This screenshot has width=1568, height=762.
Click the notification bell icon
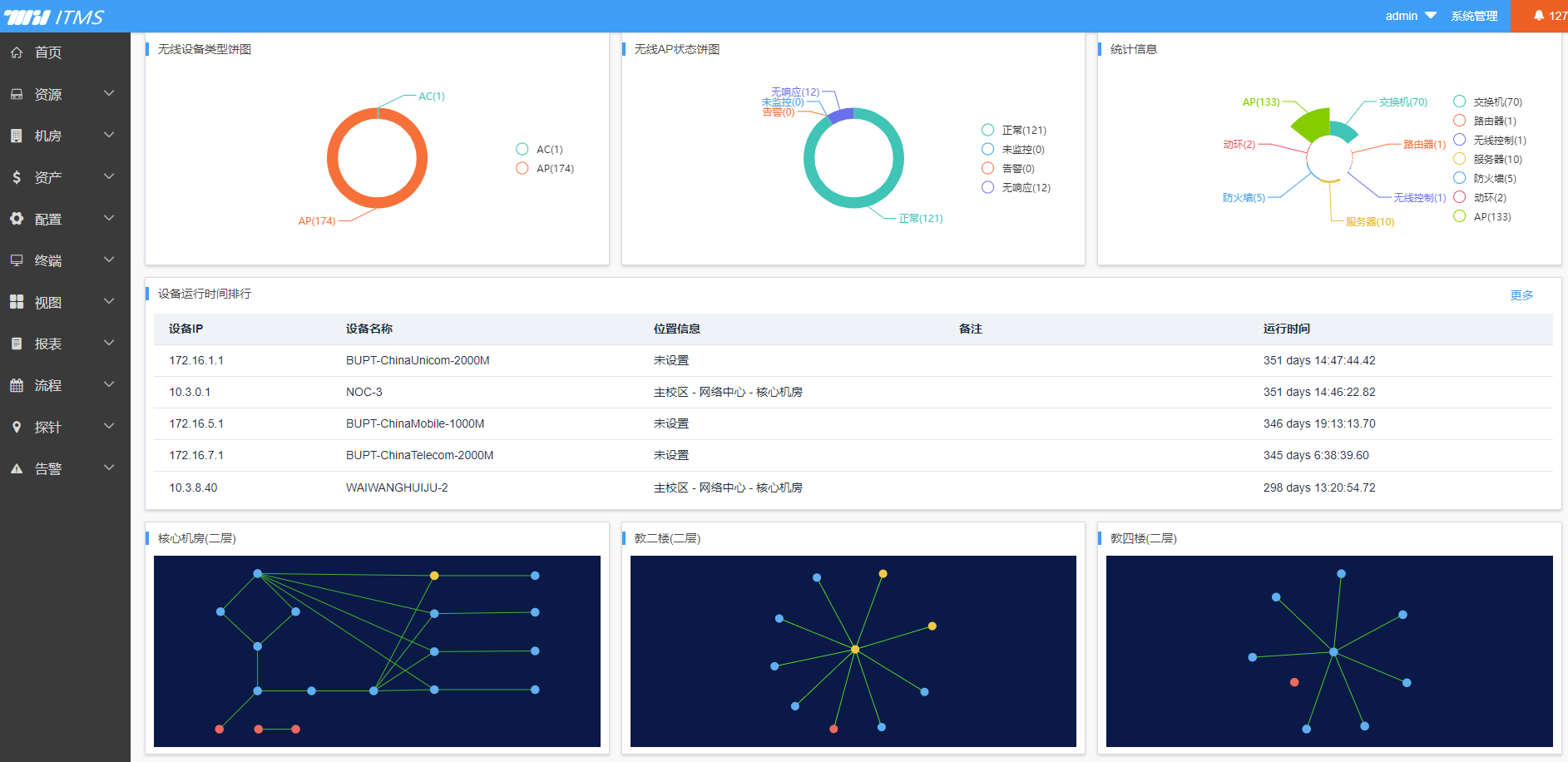[1539, 16]
